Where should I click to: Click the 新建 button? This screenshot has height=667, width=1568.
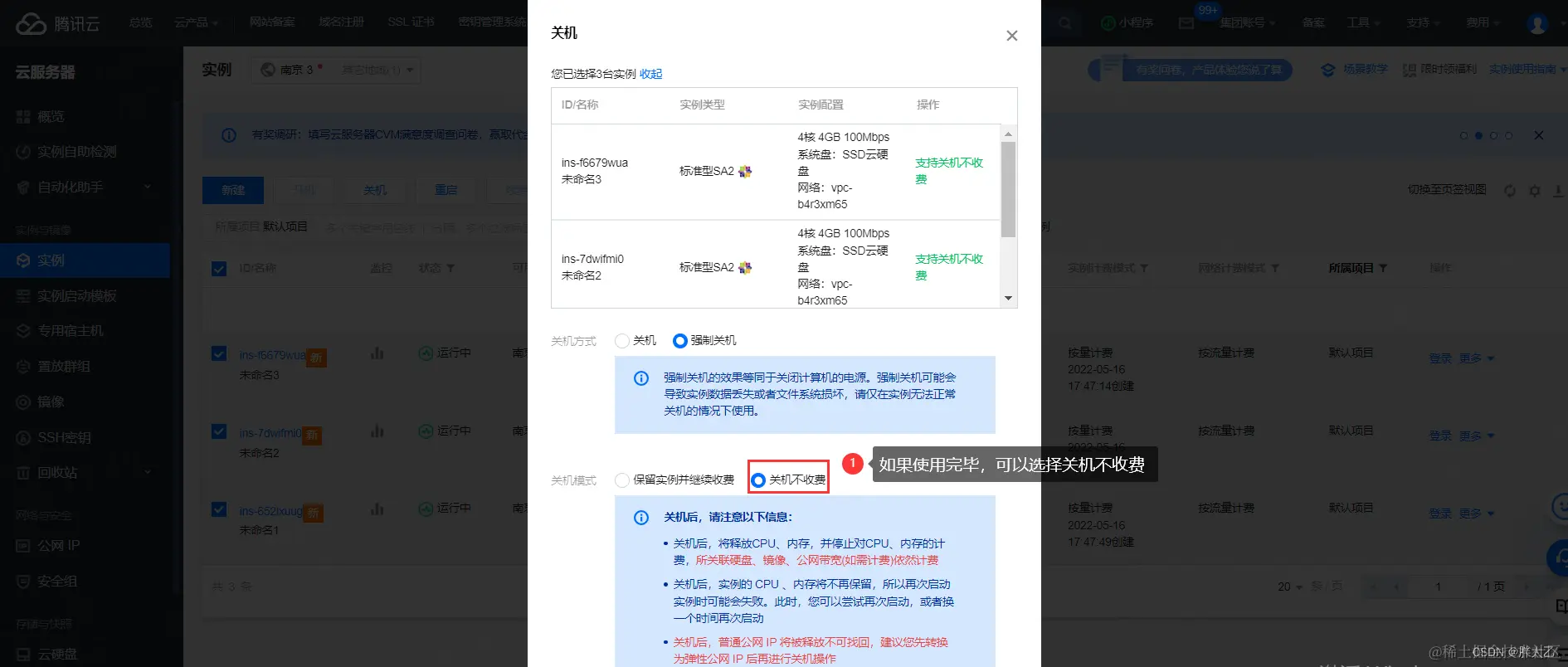click(233, 190)
